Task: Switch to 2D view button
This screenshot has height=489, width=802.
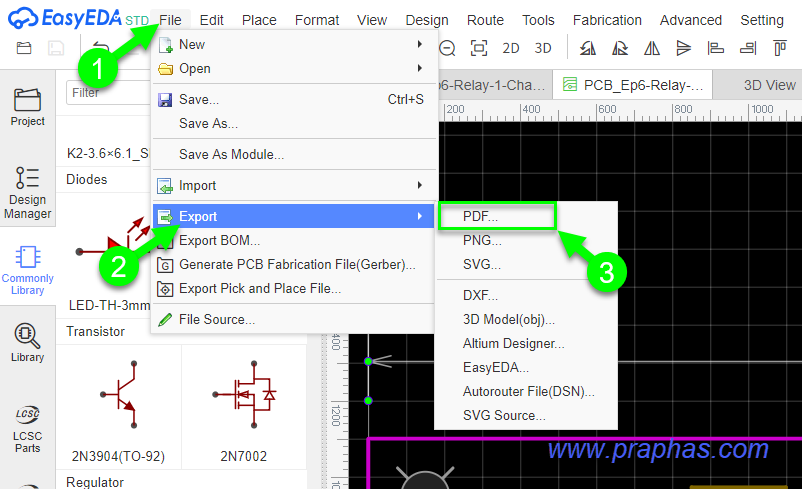Action: (x=510, y=48)
